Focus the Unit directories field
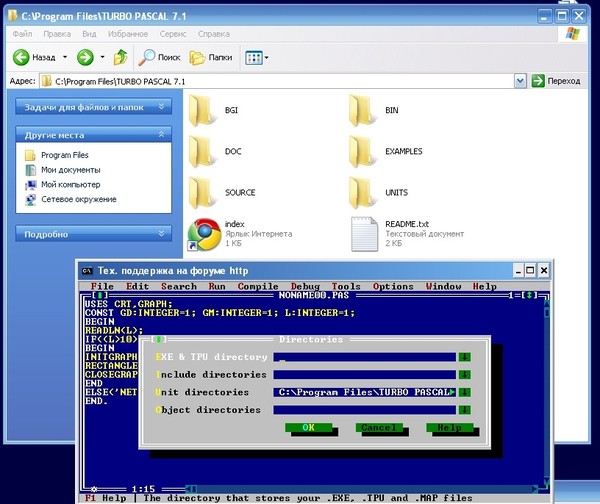Screen dimensions: 600x504 click(x=365, y=392)
